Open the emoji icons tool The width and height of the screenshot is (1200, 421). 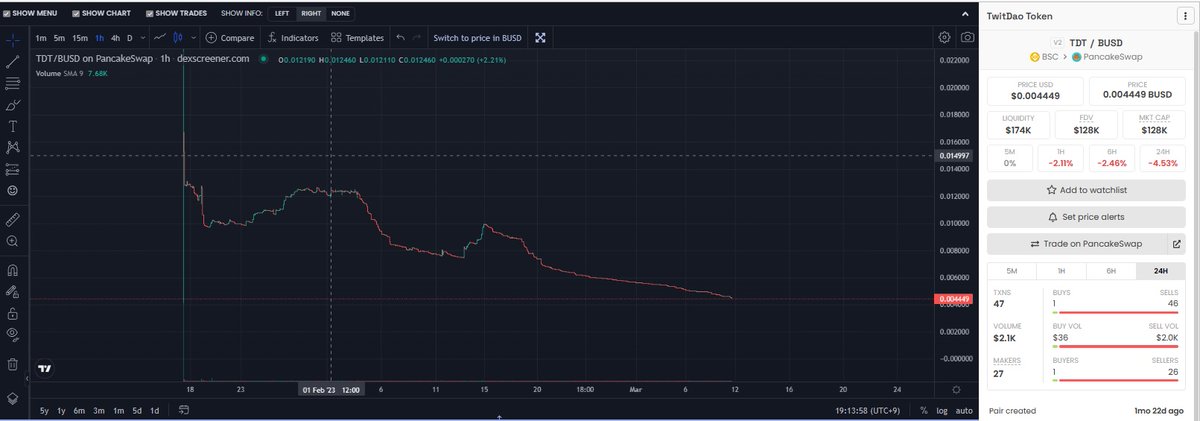(13, 190)
